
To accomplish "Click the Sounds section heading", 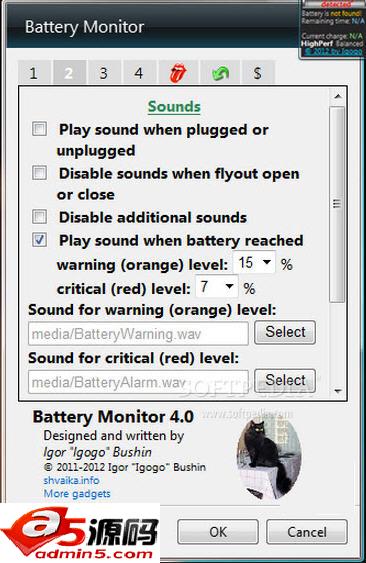I will click(174, 107).
